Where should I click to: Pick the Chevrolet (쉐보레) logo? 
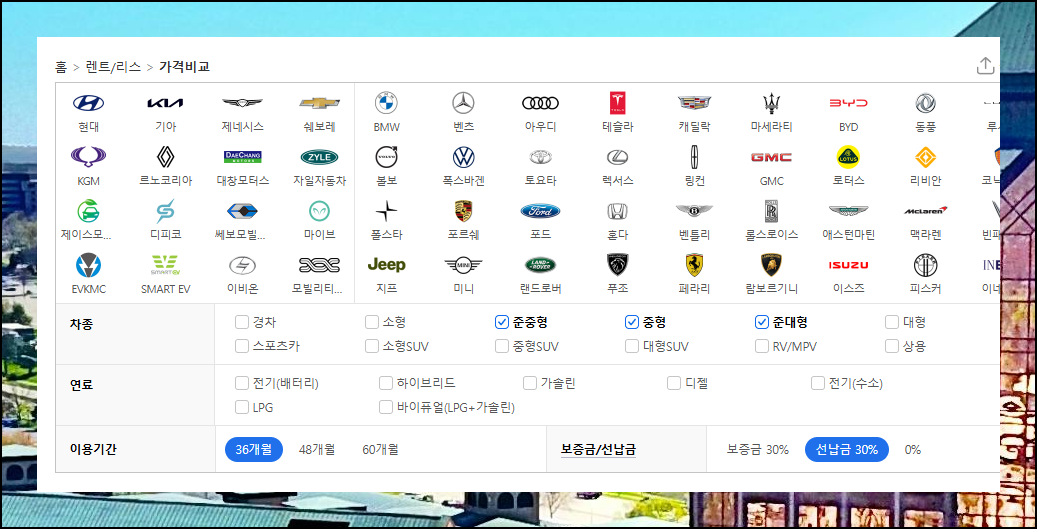point(319,103)
